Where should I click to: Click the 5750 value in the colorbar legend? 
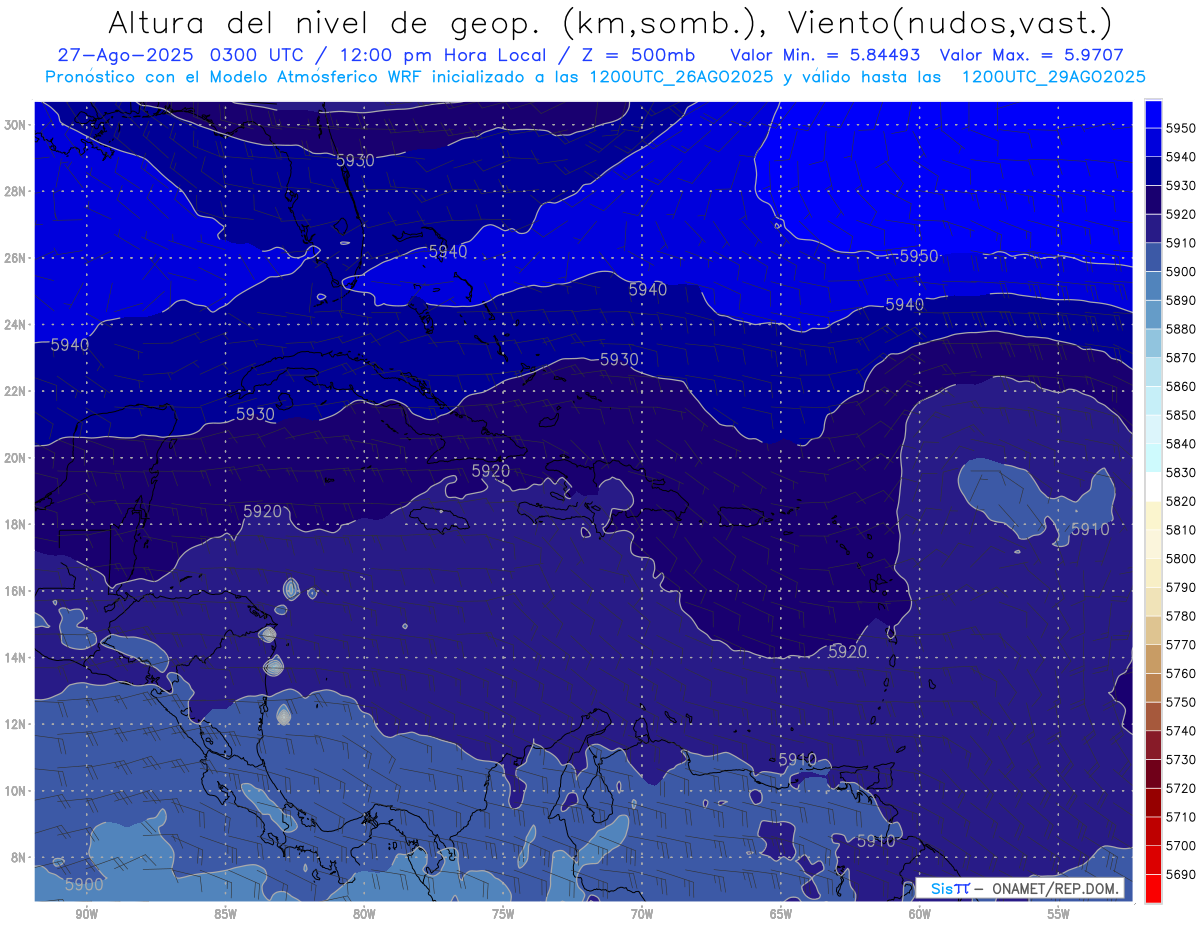[1181, 702]
